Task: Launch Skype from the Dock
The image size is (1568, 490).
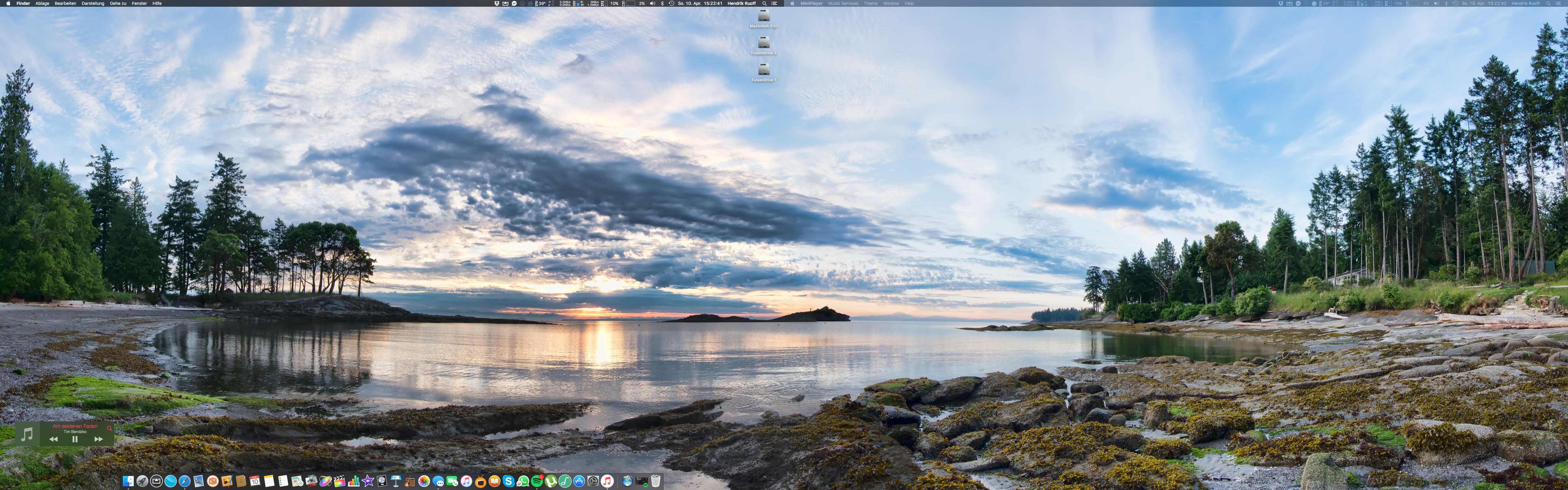Action: click(509, 481)
